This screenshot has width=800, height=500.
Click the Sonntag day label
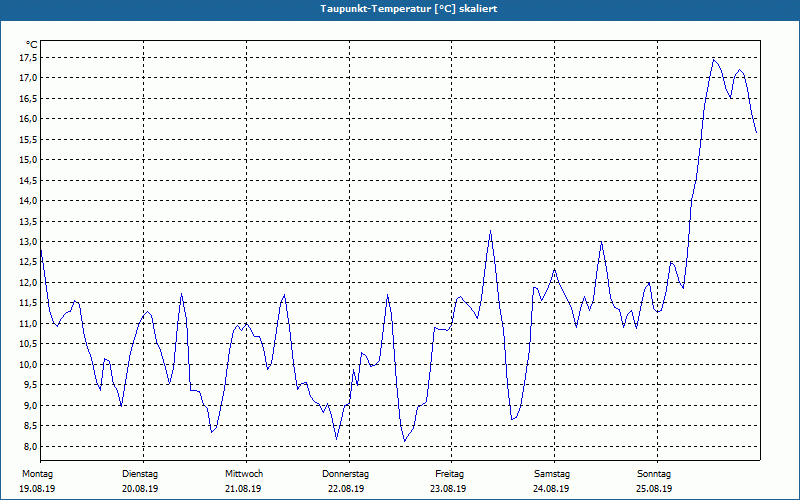[654, 474]
